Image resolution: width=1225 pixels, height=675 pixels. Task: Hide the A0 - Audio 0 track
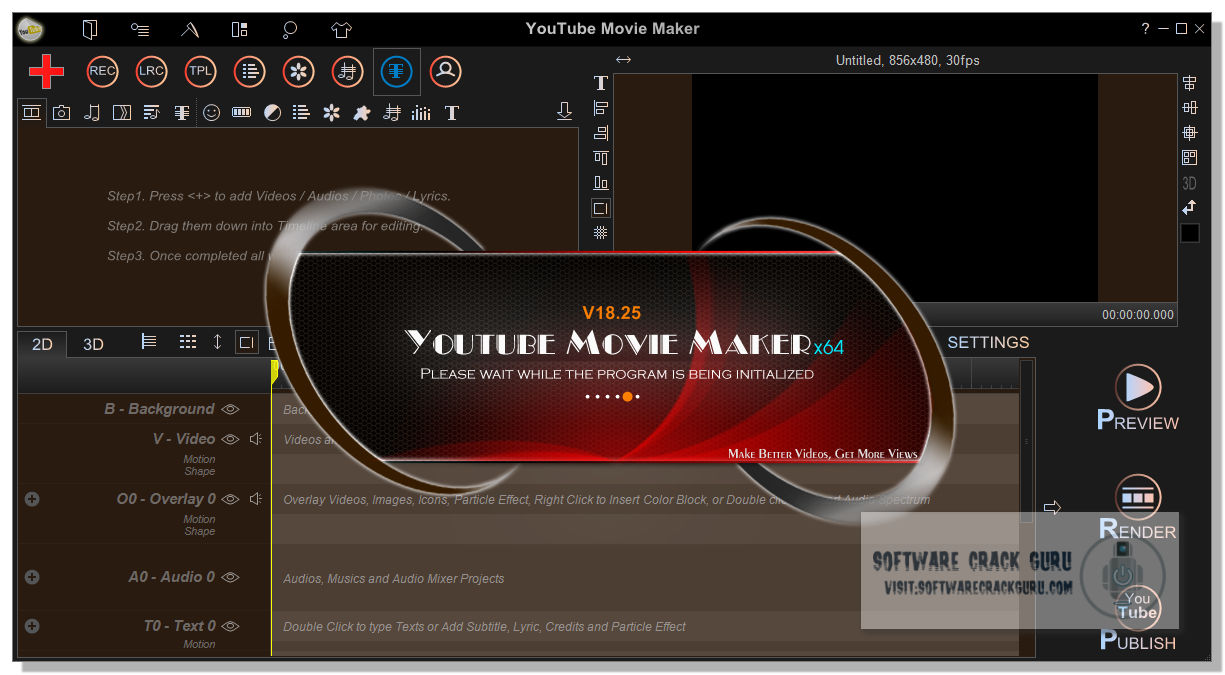coord(231,577)
